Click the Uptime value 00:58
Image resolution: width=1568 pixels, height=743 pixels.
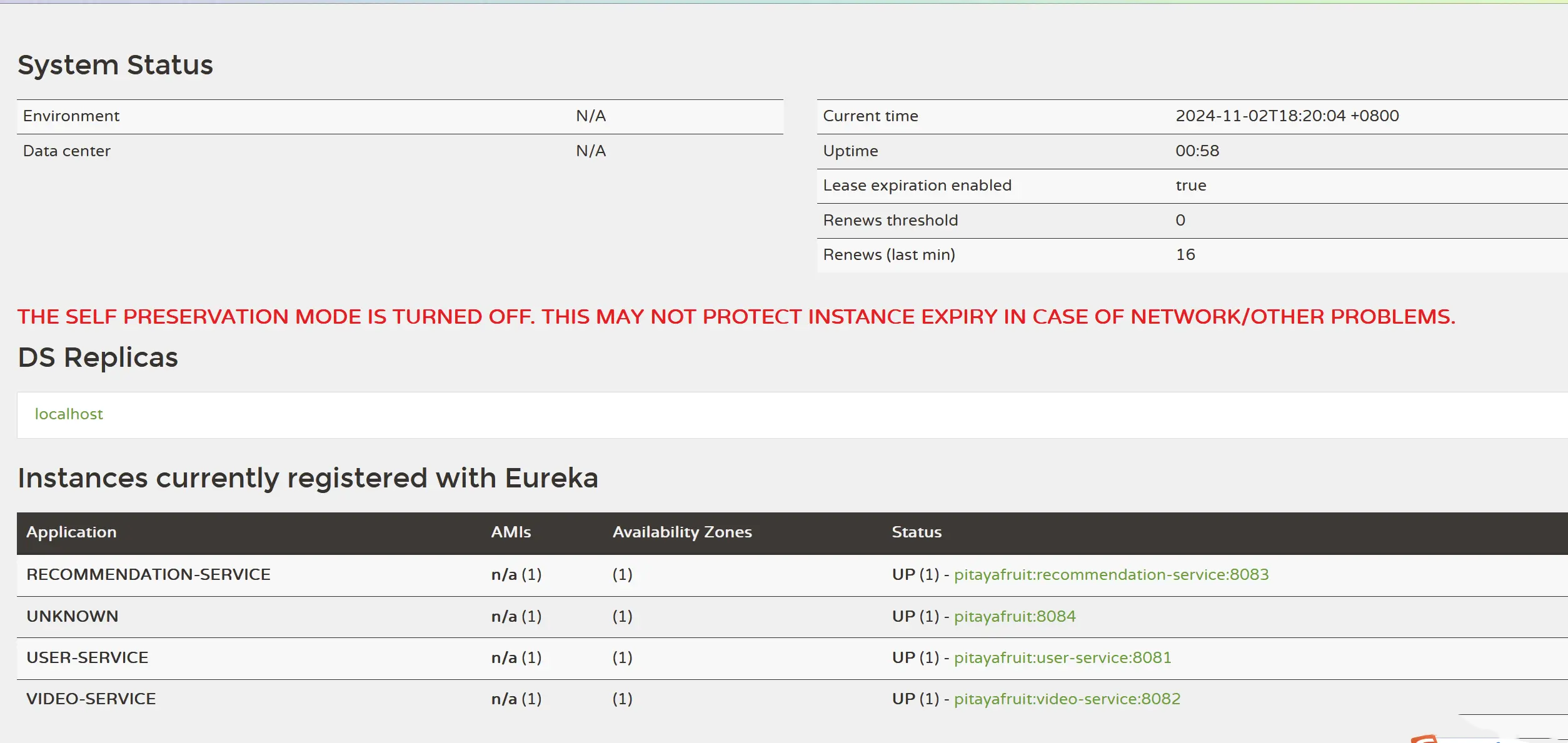1197,151
